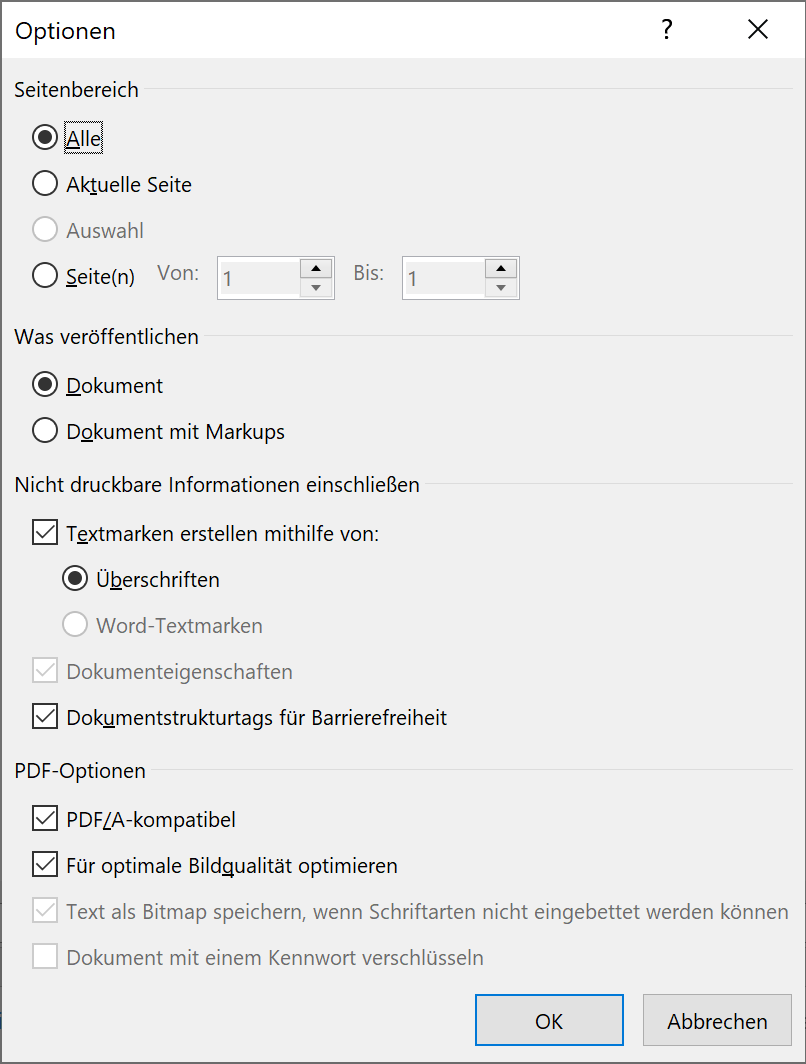Choose the Aktuelle Seite radio button
This screenshot has height=1064, width=806.
point(45,184)
